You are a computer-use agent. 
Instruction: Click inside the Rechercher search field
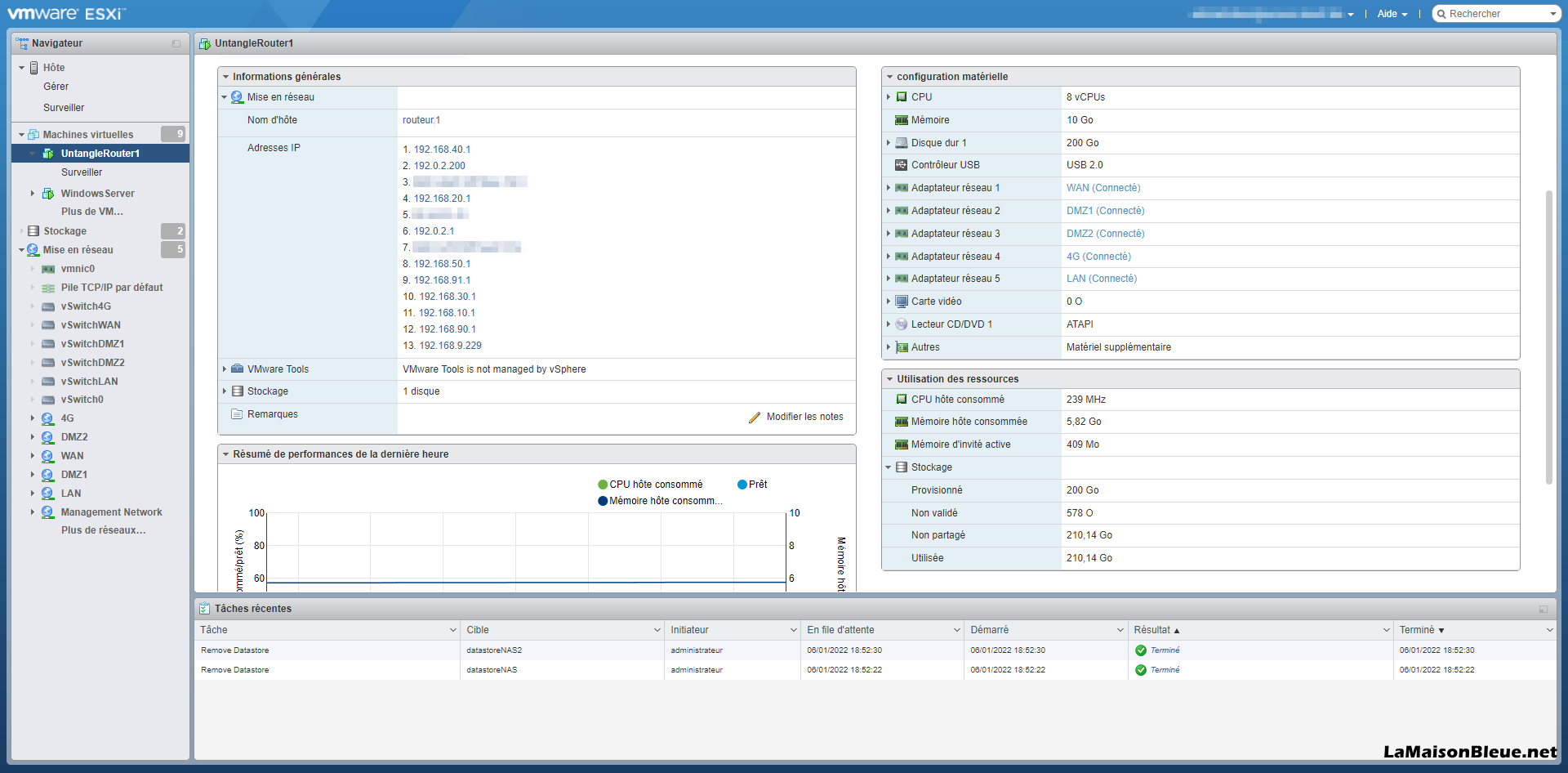point(1497,14)
